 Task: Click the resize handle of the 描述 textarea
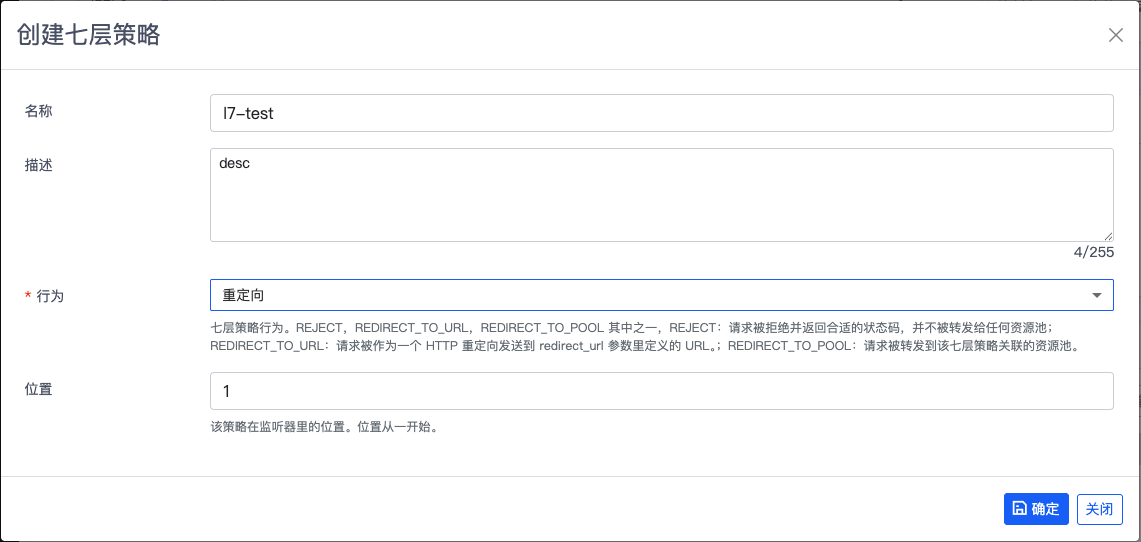tap(1108, 236)
